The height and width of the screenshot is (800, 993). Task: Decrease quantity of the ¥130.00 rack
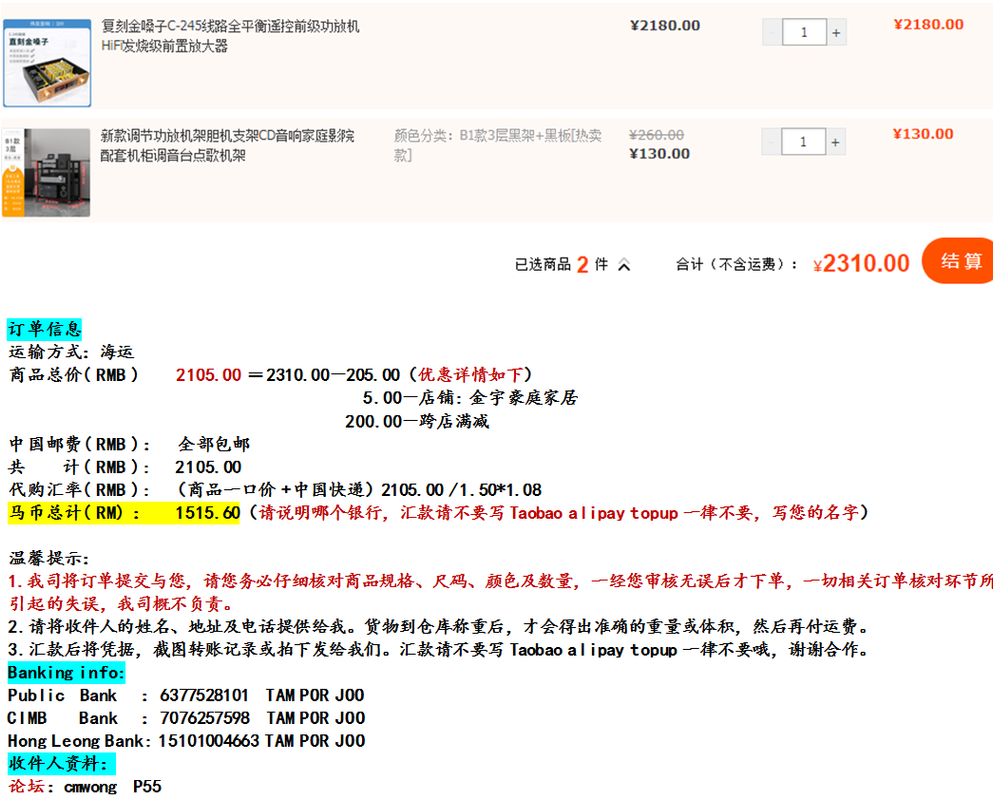pyautogui.click(x=771, y=142)
